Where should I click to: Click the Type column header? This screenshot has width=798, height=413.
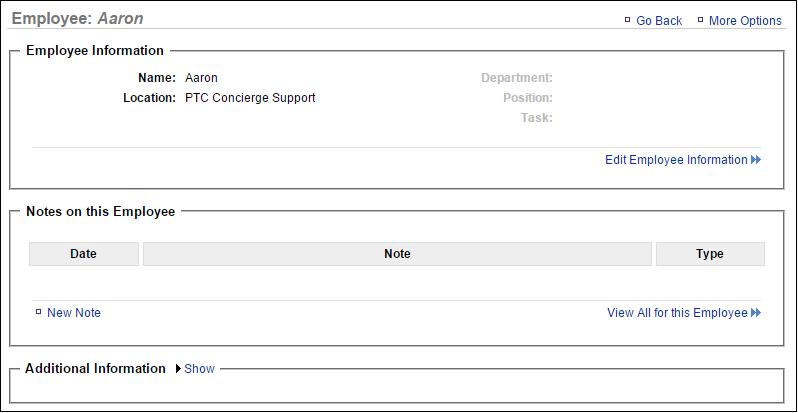tap(710, 254)
